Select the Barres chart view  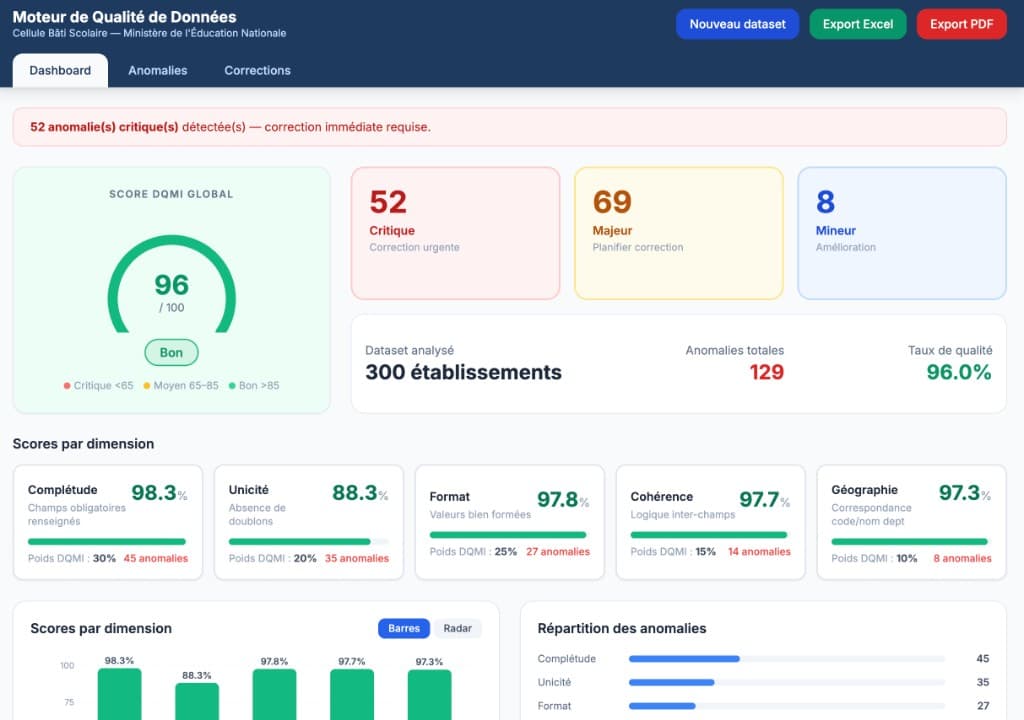click(403, 628)
